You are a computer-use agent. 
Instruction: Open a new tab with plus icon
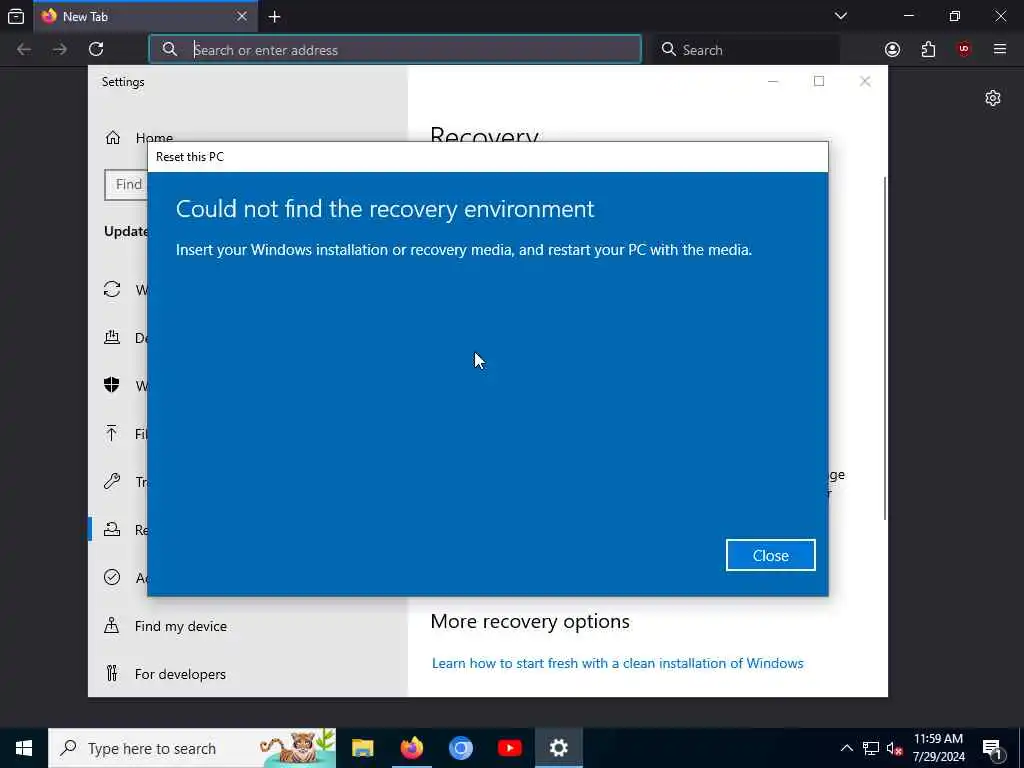(274, 16)
